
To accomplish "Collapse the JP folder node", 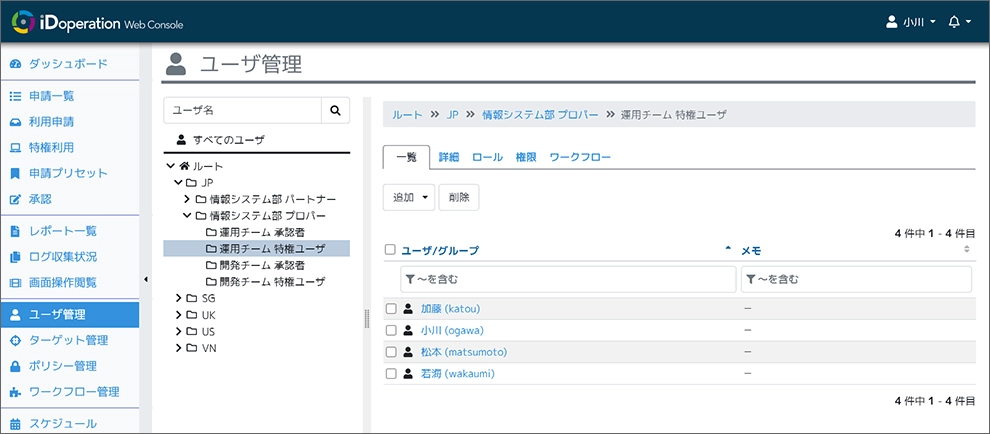I will coord(179,183).
